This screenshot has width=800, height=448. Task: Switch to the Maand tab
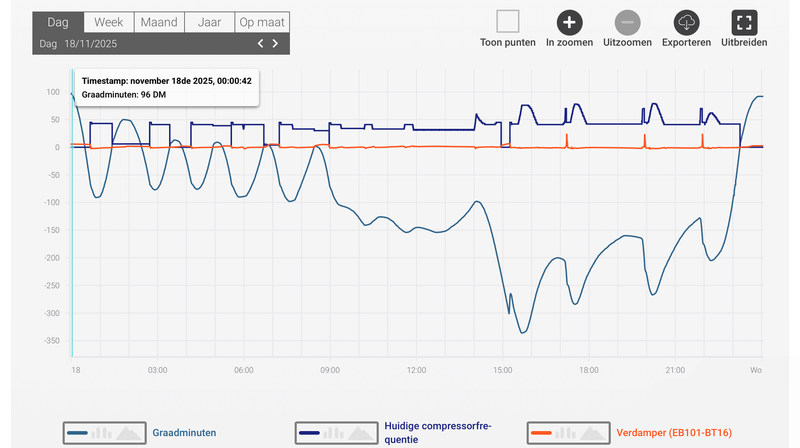point(157,22)
